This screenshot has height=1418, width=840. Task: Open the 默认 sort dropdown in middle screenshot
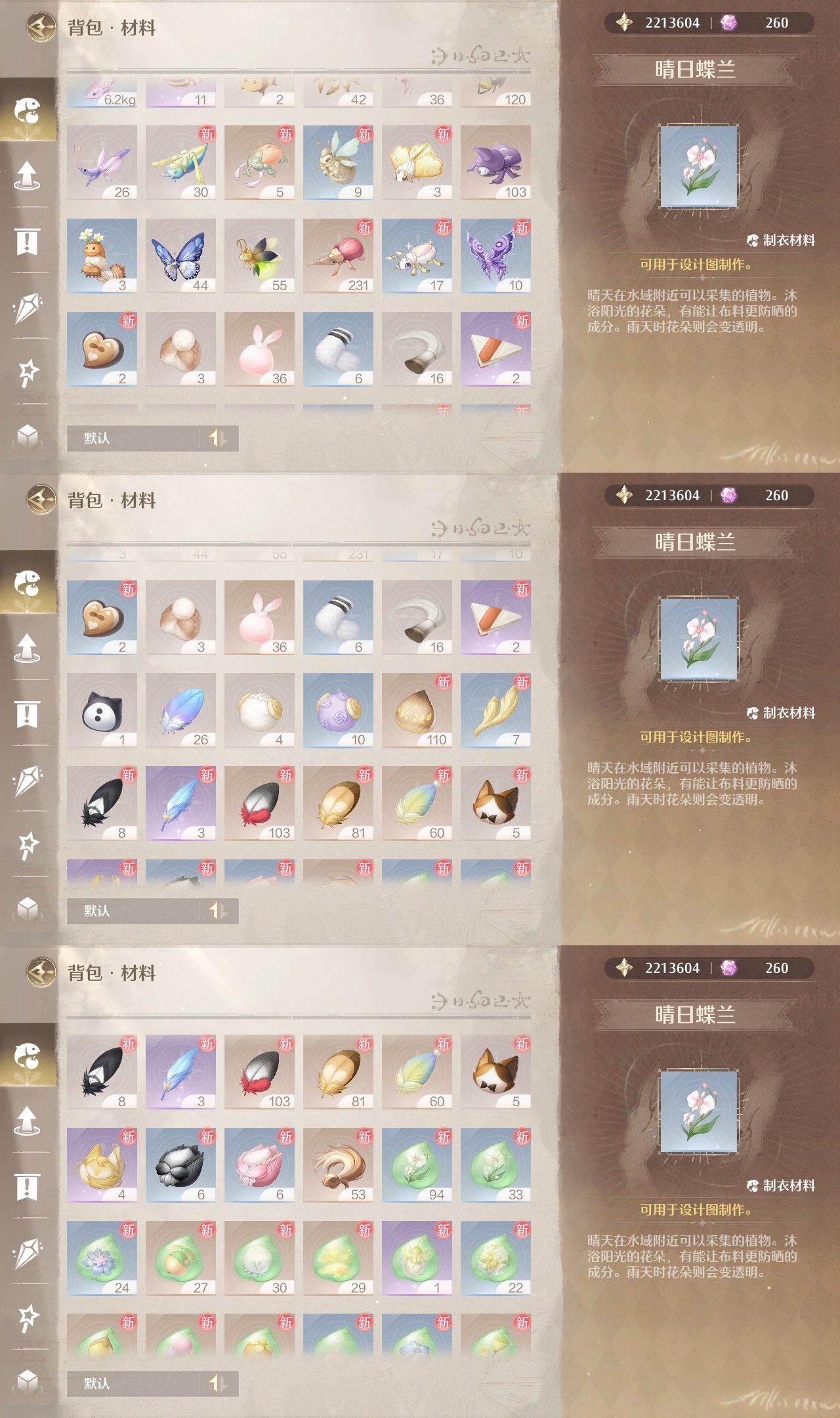[x=134, y=911]
